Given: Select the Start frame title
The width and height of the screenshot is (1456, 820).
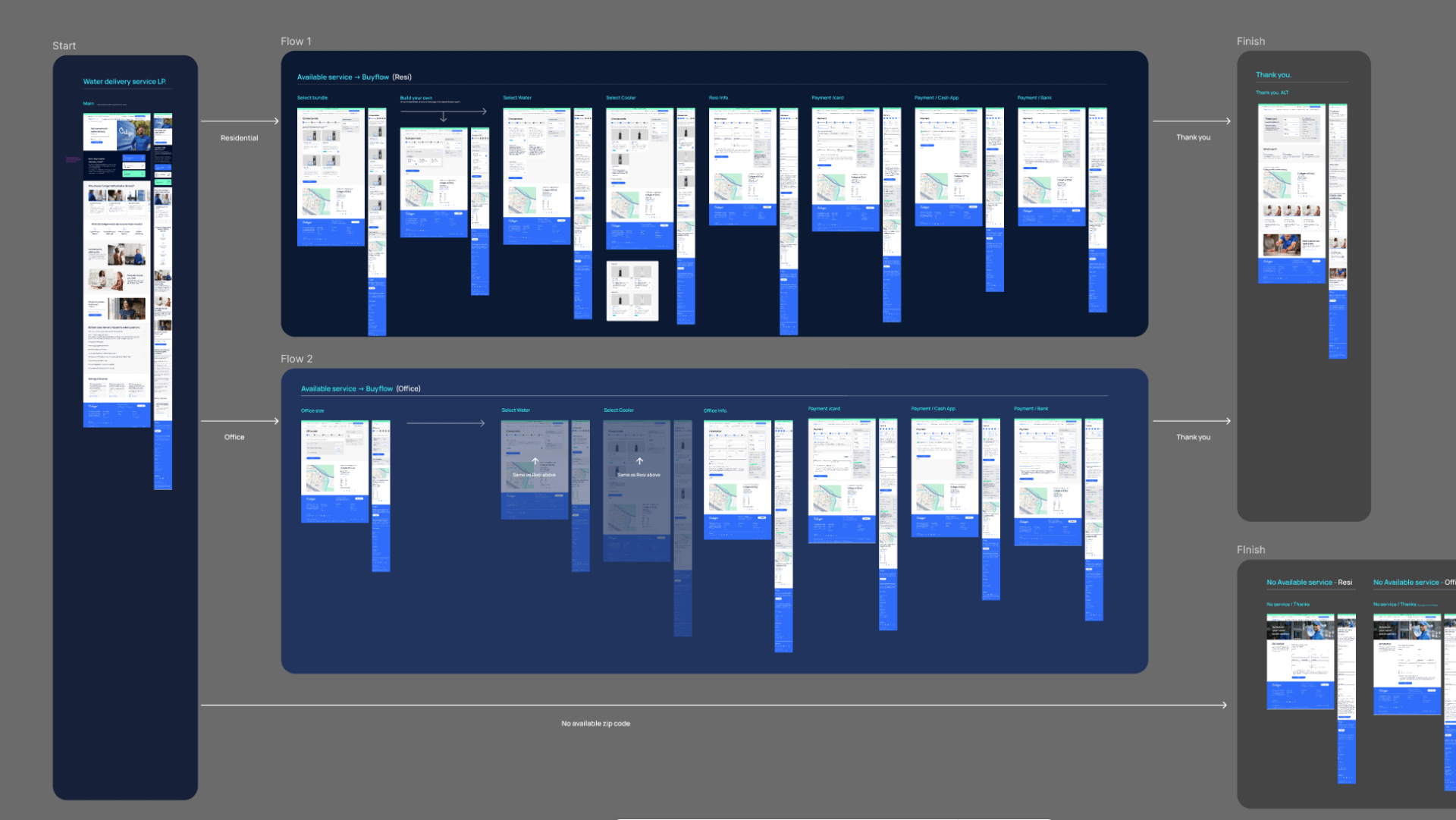Looking at the screenshot, I should tap(64, 46).
